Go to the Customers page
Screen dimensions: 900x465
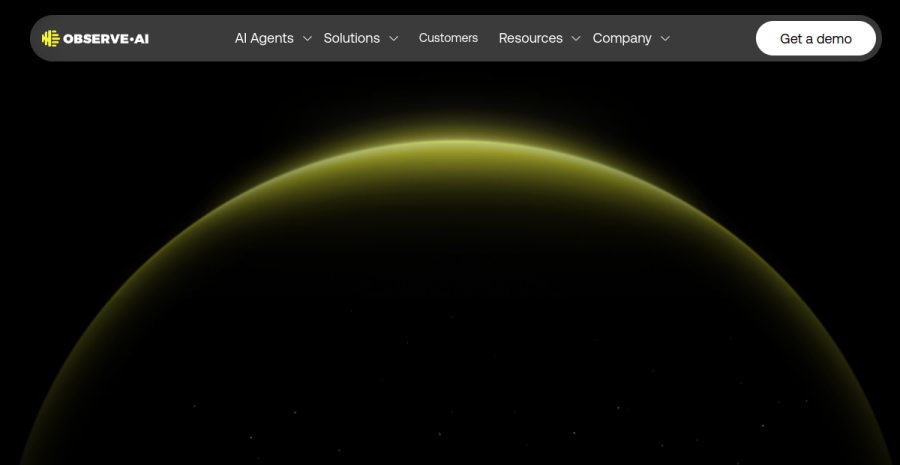(x=448, y=38)
